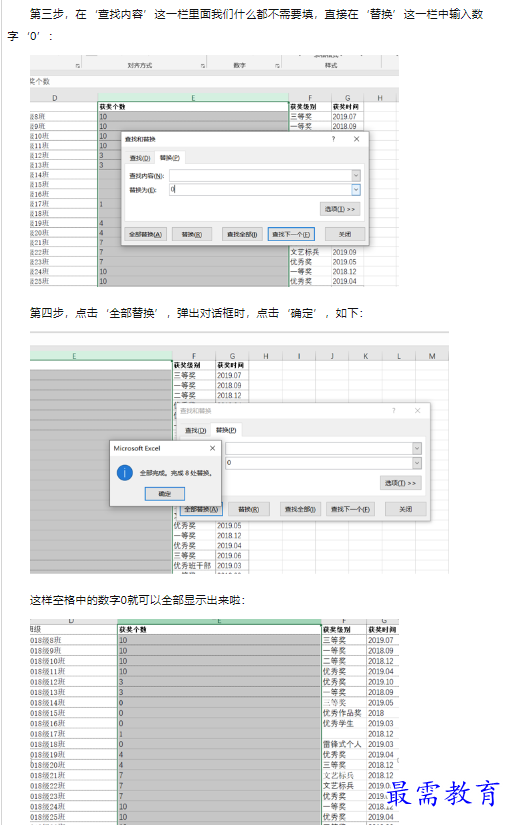Confirm the Microsoft Excel message with 确定
This screenshot has width=508, height=825.
165,494
